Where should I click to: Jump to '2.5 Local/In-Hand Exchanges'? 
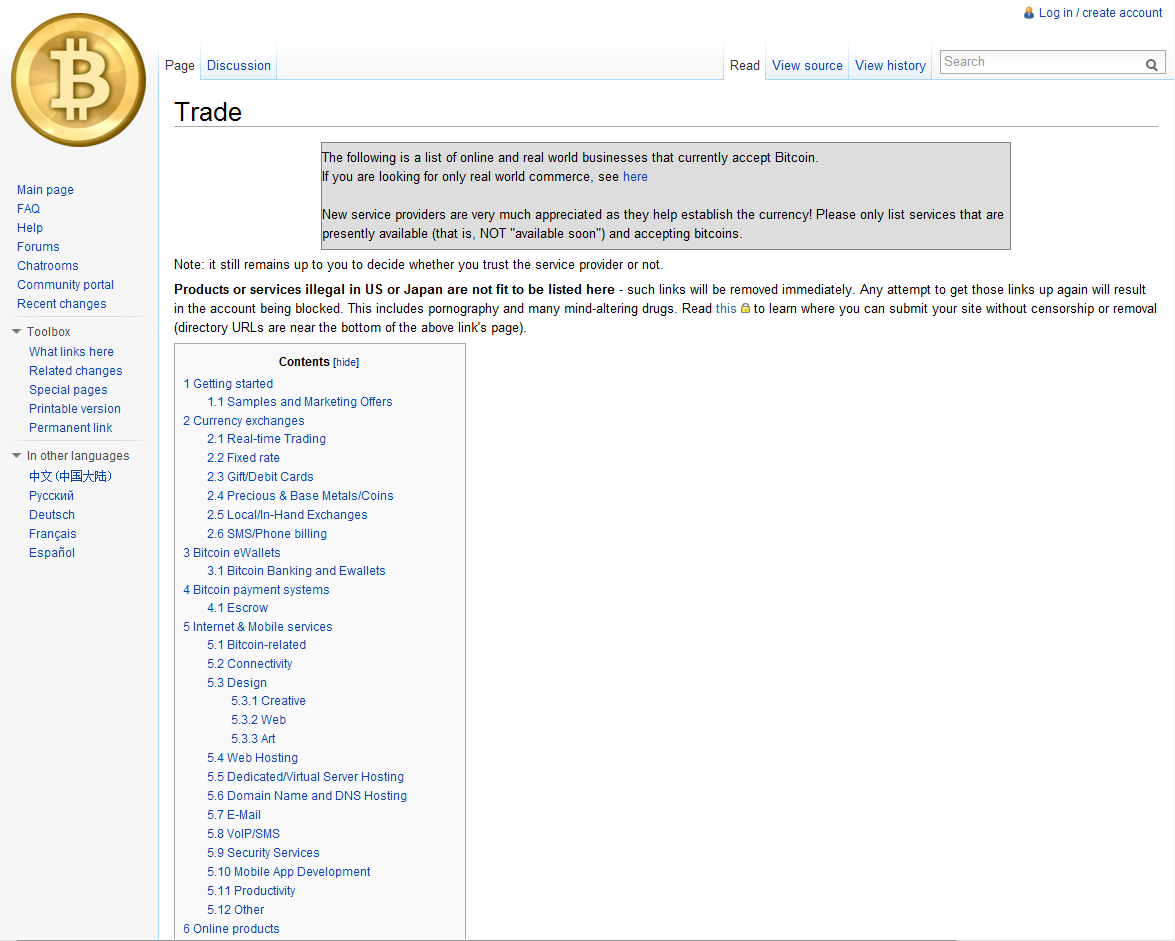point(288,515)
